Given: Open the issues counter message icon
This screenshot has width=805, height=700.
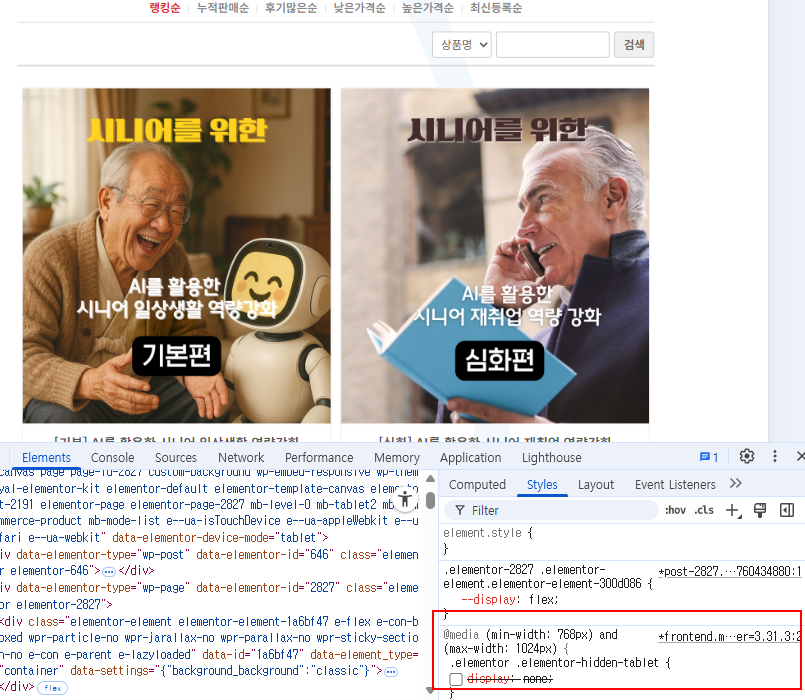Looking at the screenshot, I should pos(708,457).
